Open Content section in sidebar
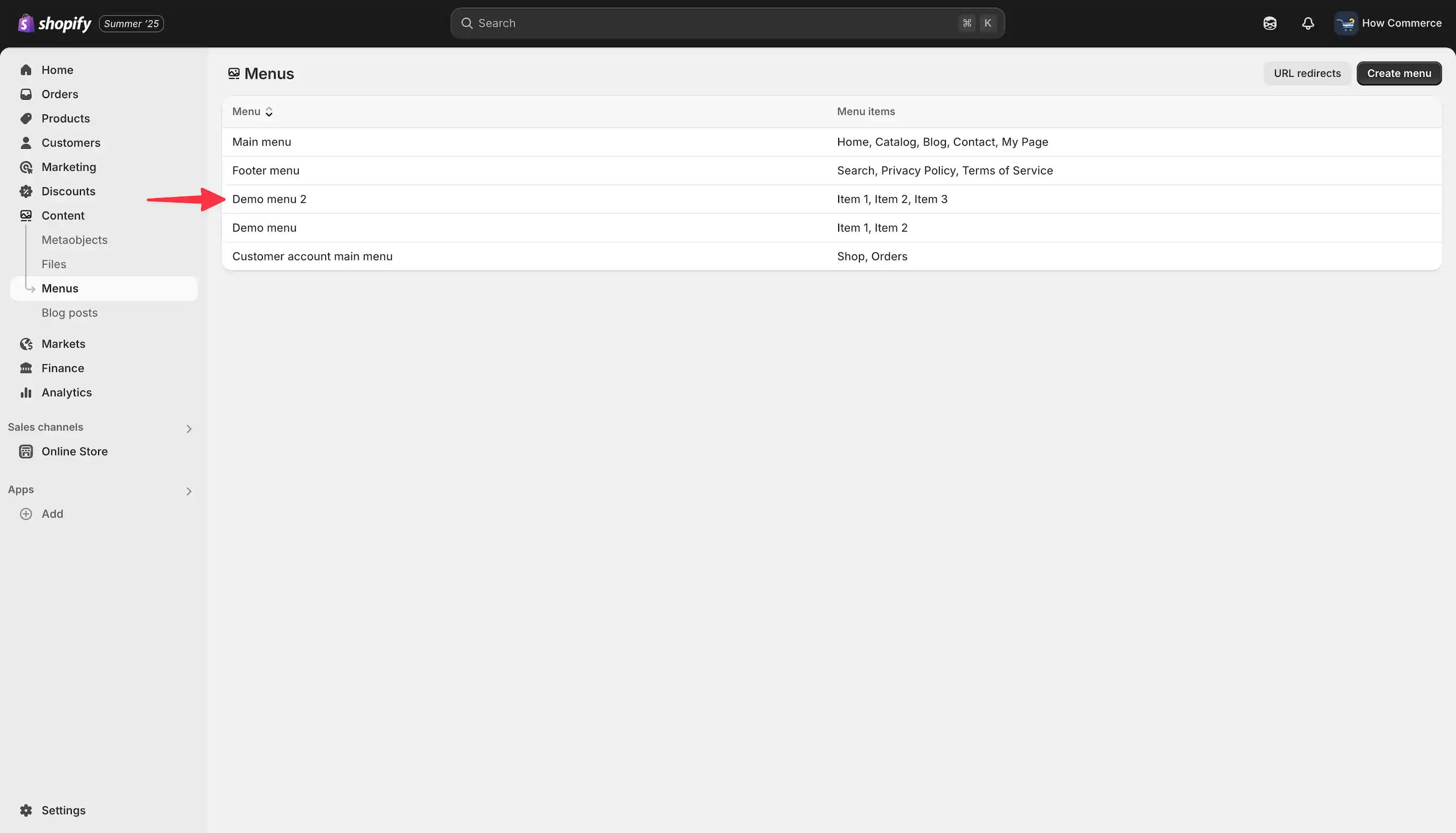 click(x=104, y=215)
